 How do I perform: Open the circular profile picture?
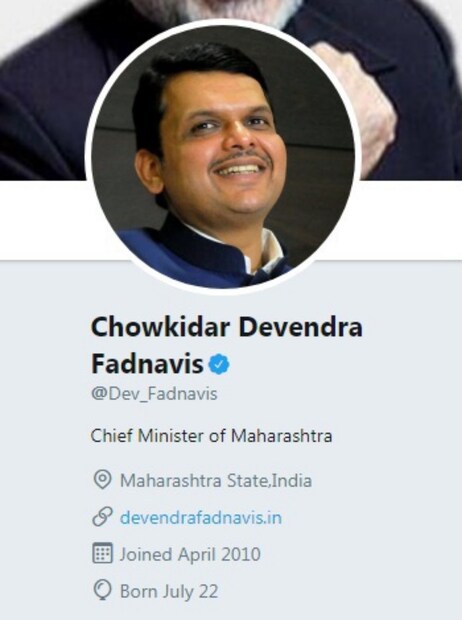[223, 157]
